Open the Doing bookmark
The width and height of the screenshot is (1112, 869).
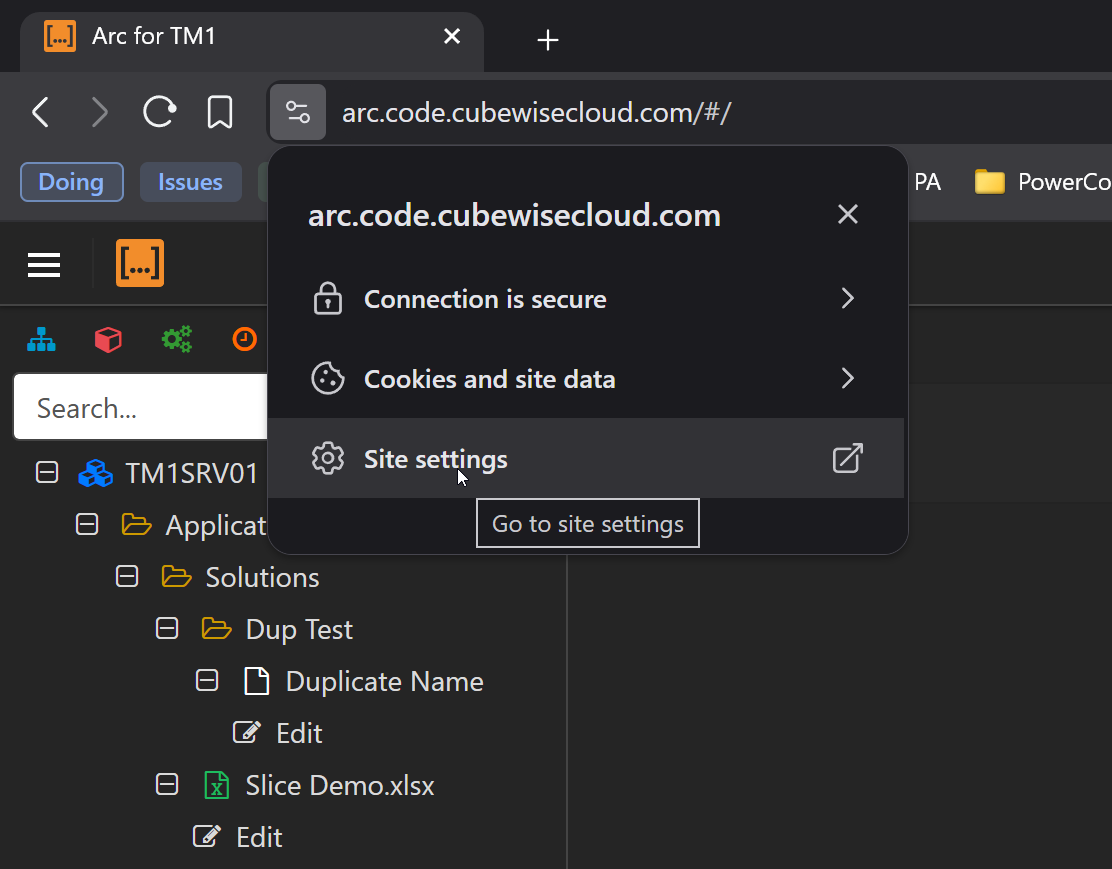(x=71, y=182)
